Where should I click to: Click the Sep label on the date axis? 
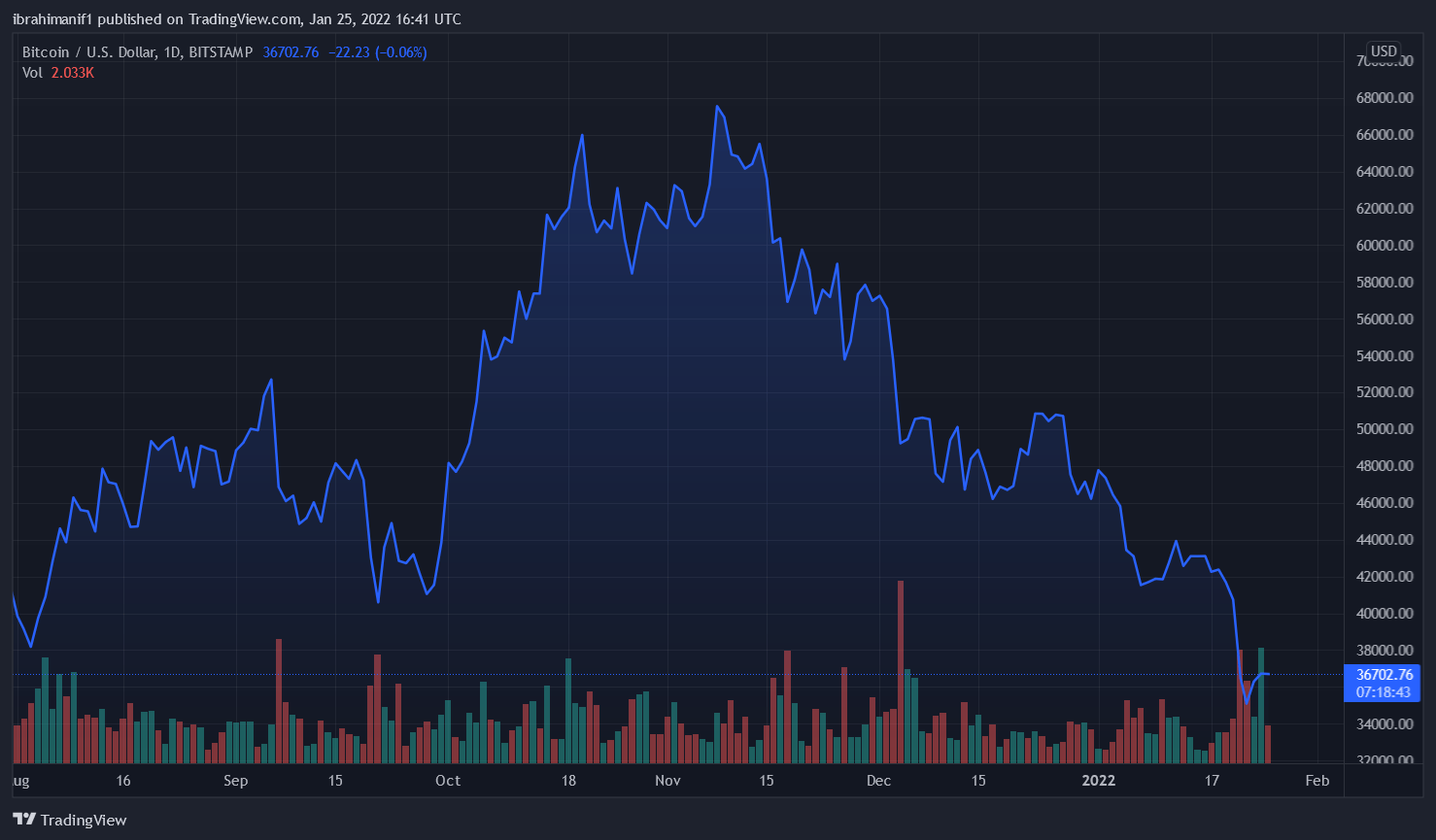[x=235, y=781]
